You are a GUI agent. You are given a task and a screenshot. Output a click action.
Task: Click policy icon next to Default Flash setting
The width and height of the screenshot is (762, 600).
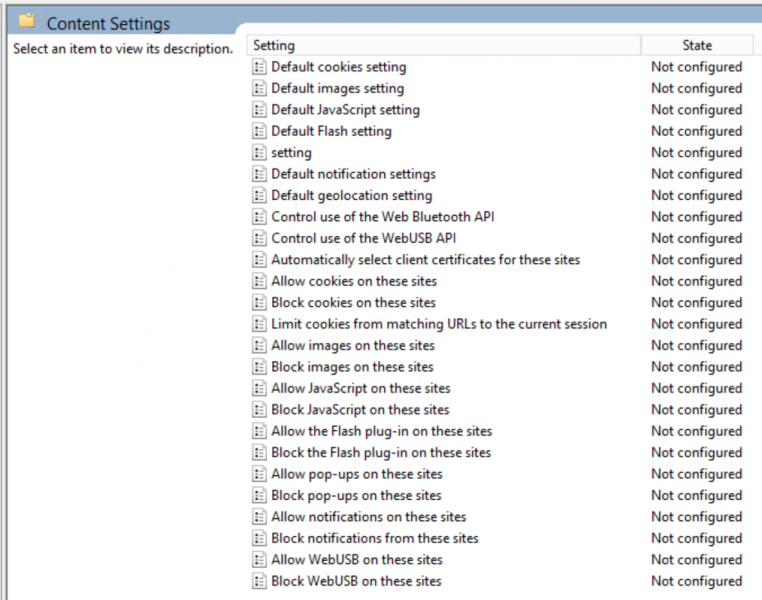(x=259, y=131)
